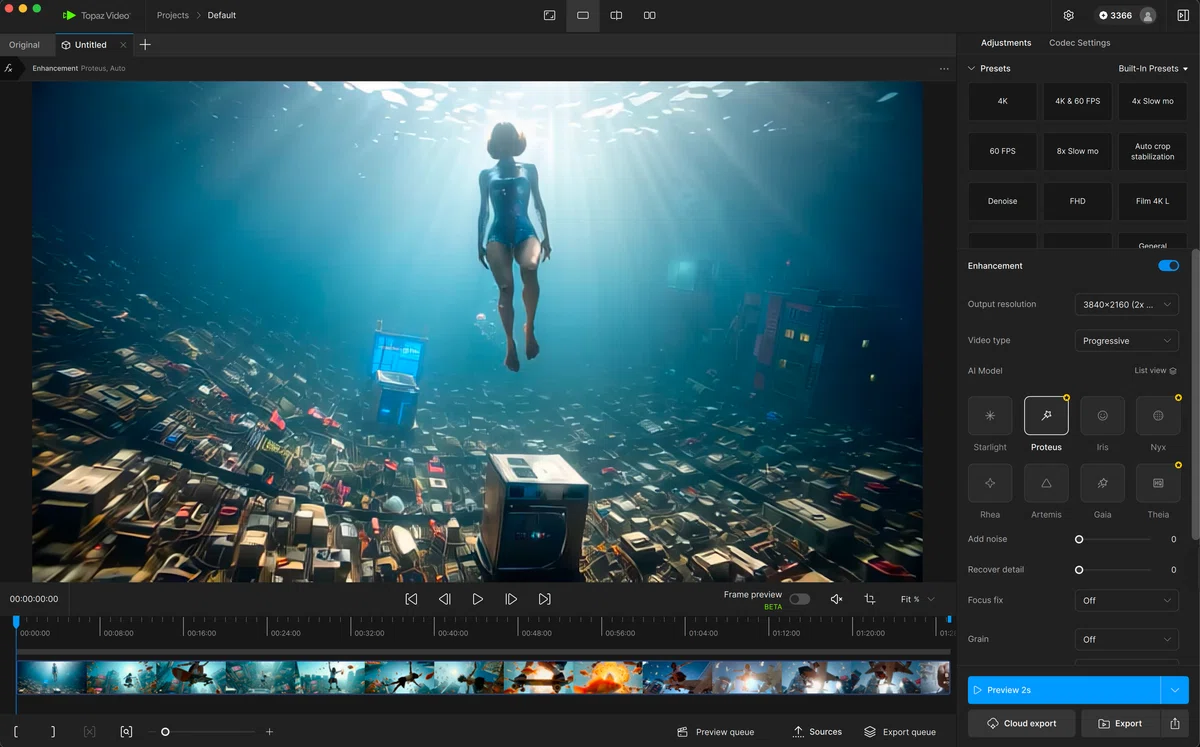Open the Output resolution dropdown
The image size is (1200, 747).
[x=1127, y=304]
